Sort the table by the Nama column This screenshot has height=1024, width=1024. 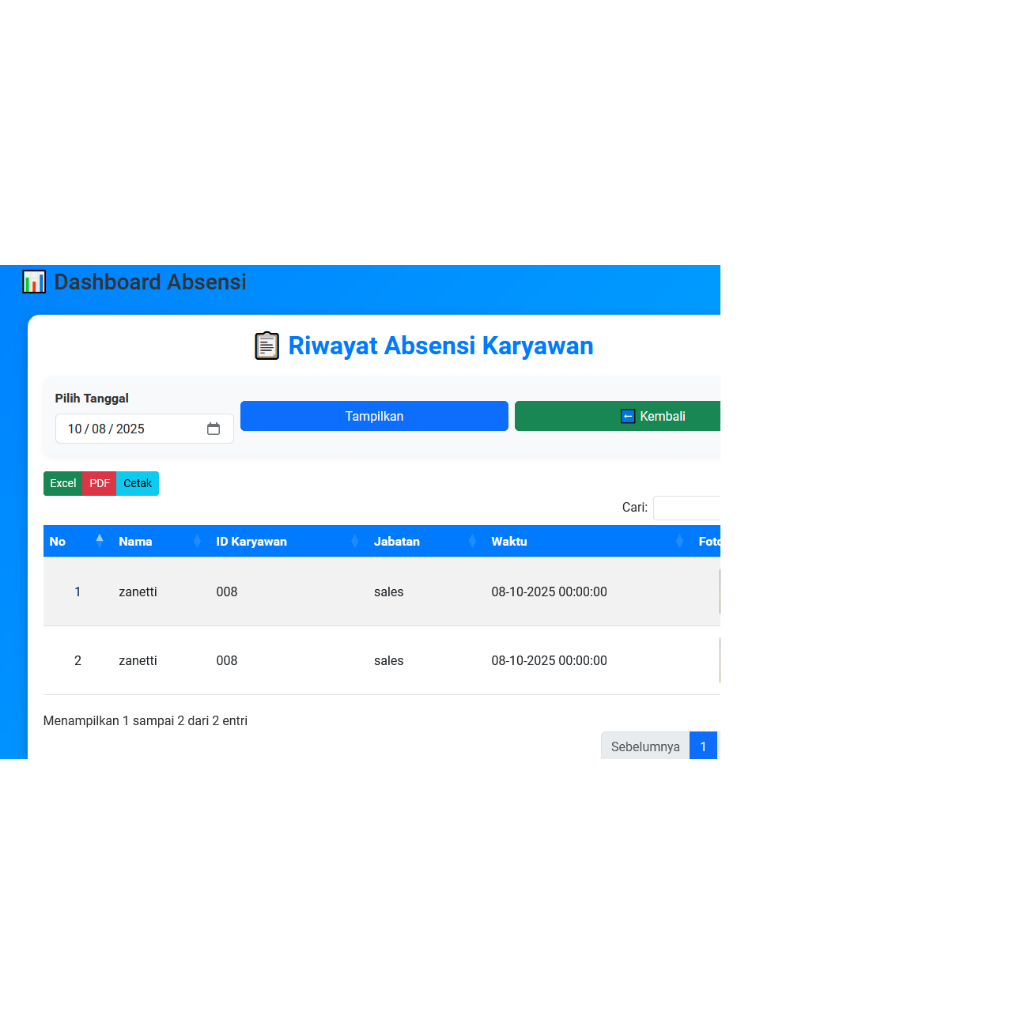click(161, 541)
